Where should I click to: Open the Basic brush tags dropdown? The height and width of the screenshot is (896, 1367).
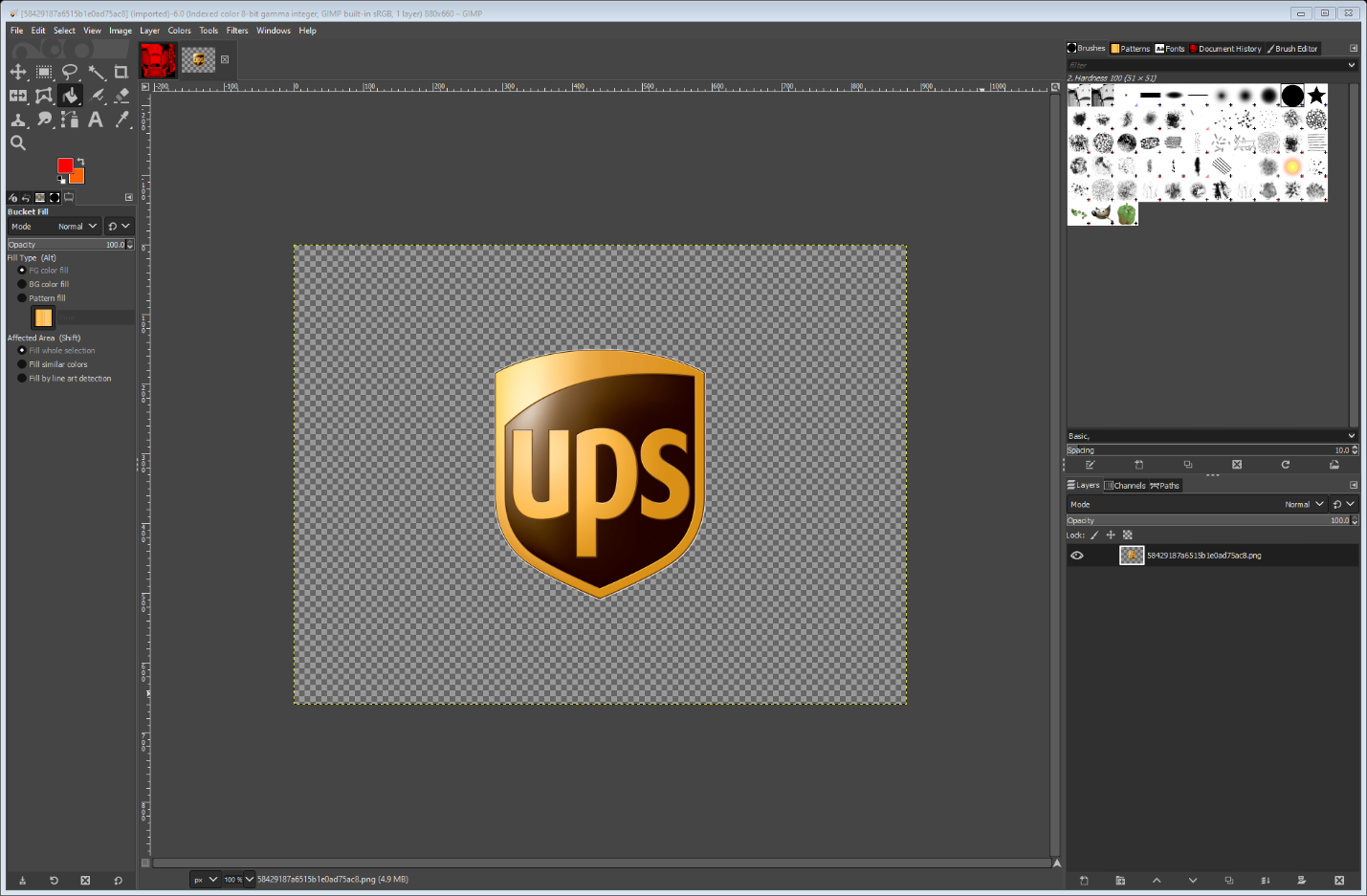pyautogui.click(x=1352, y=436)
